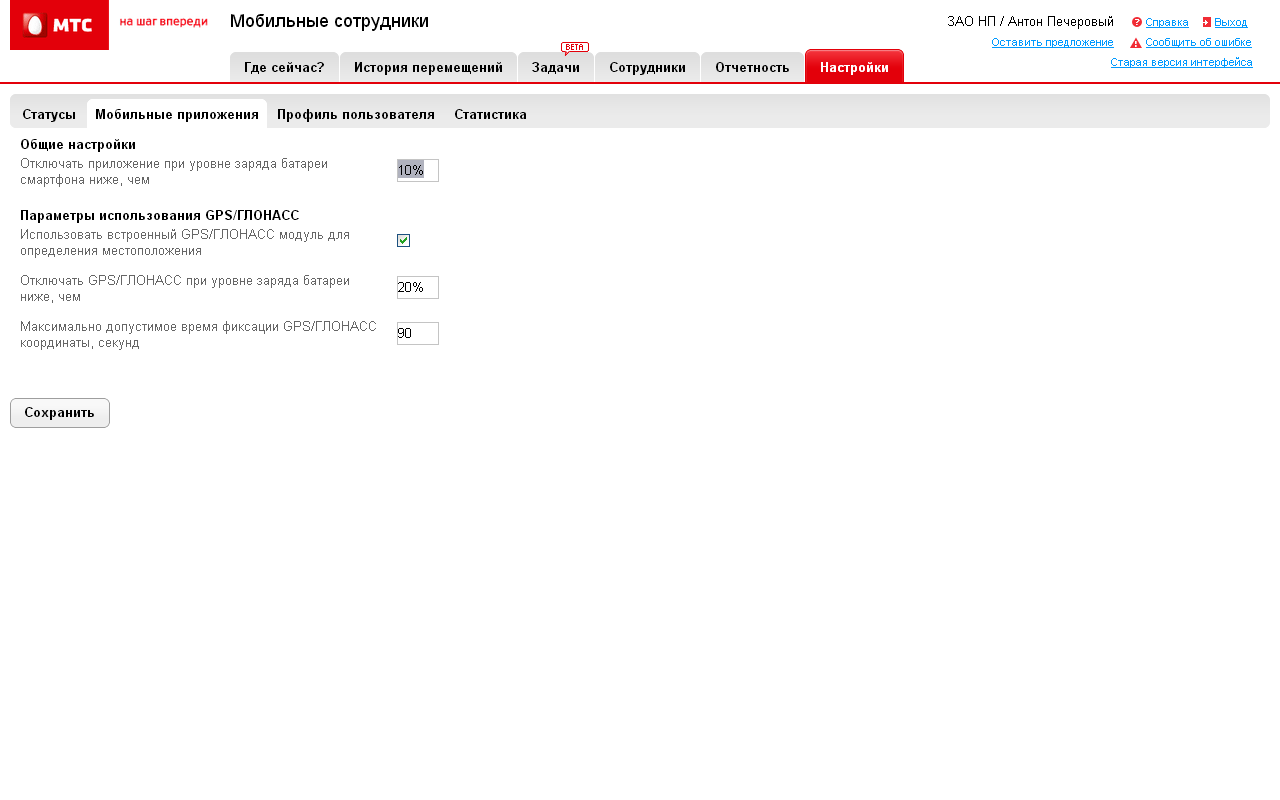Screen dimensions: 1280x800
Task: Click the exit door icon
Action: (x=1207, y=22)
